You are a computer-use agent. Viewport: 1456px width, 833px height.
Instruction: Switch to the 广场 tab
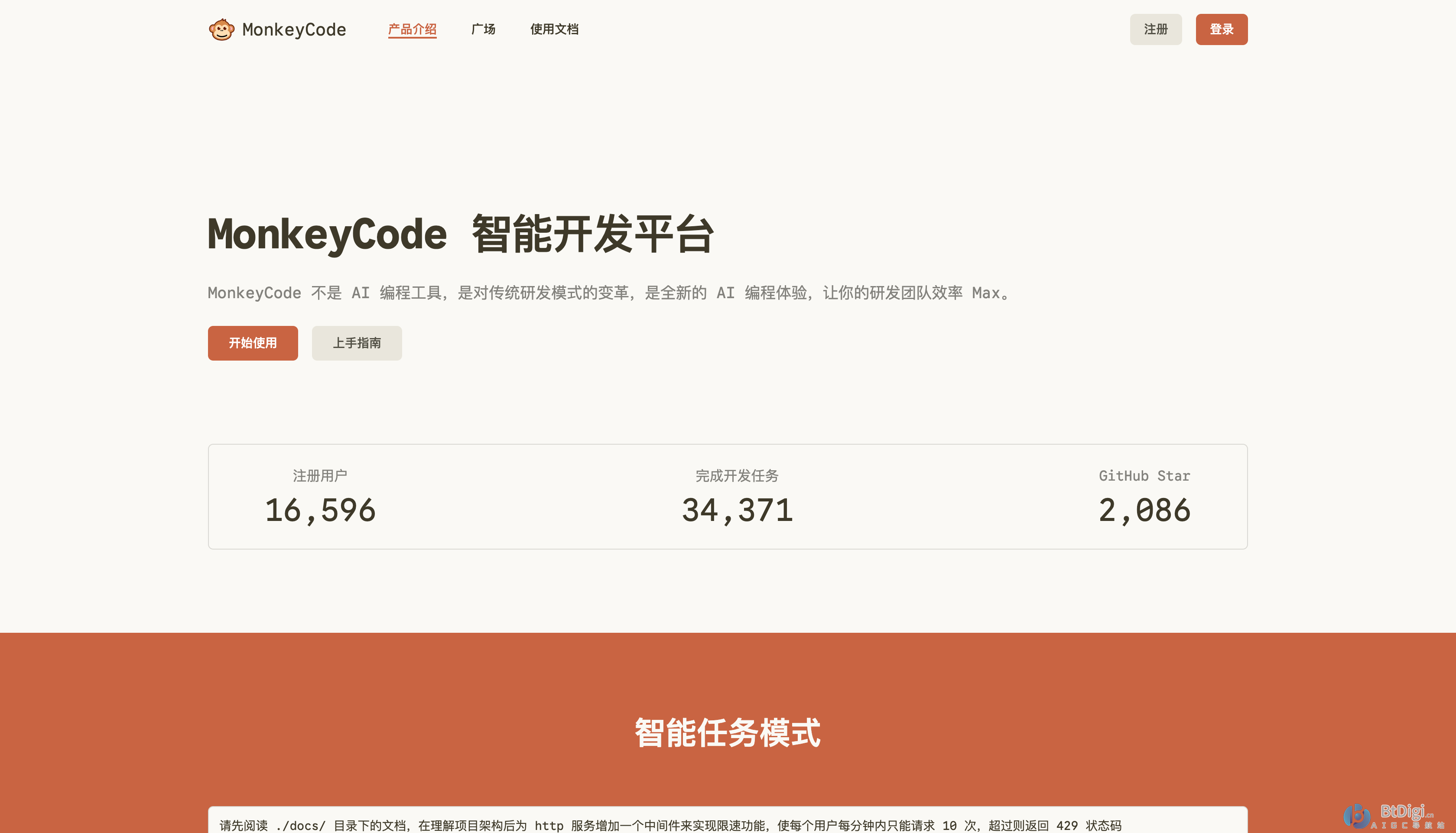point(483,29)
